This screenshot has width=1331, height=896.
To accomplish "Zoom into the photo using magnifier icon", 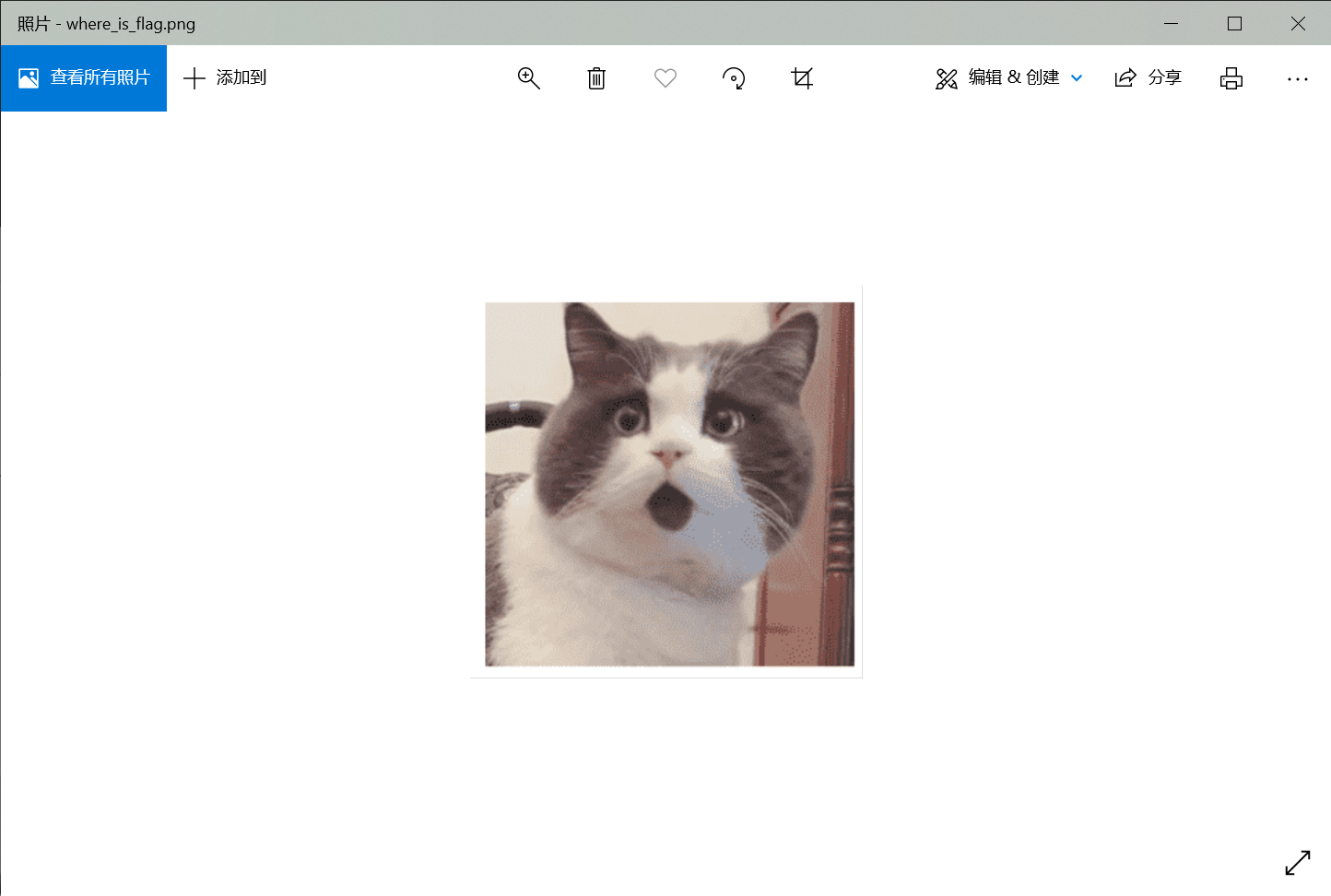I will 529,78.
